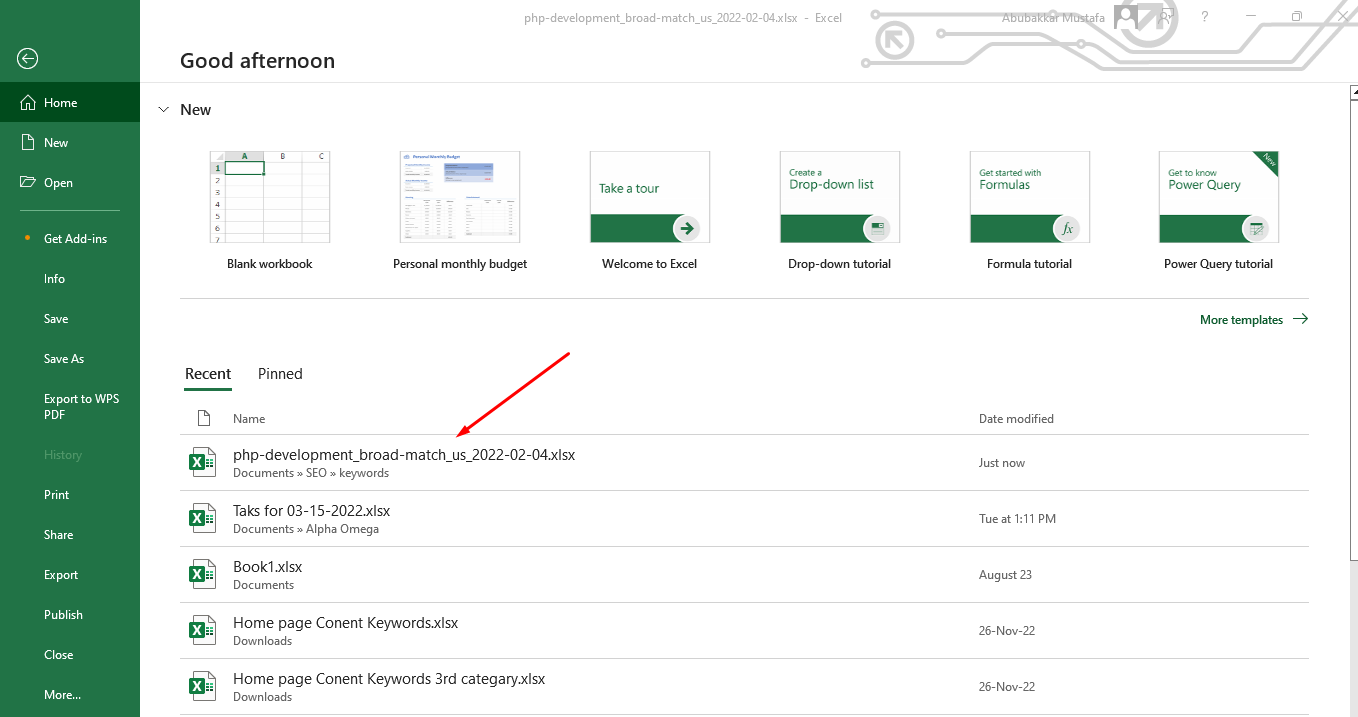The width and height of the screenshot is (1358, 717).
Task: Click the back arrow in the sidebar
Action: [x=26, y=58]
